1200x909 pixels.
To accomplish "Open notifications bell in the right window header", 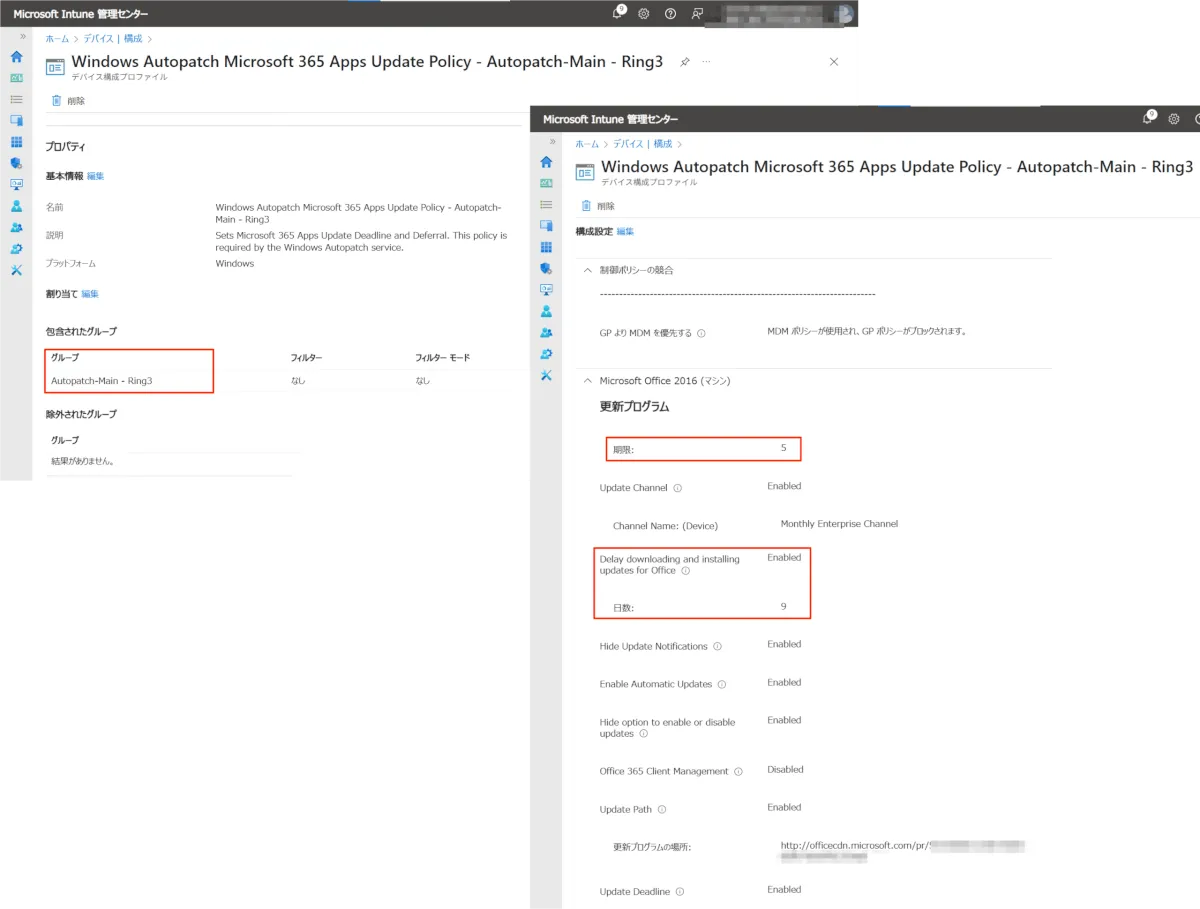I will (1149, 118).
